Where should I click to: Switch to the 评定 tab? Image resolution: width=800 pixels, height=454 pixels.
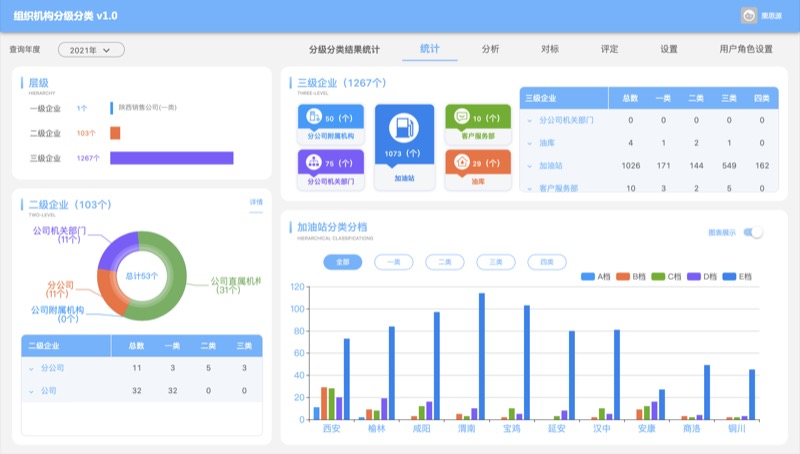tap(610, 49)
